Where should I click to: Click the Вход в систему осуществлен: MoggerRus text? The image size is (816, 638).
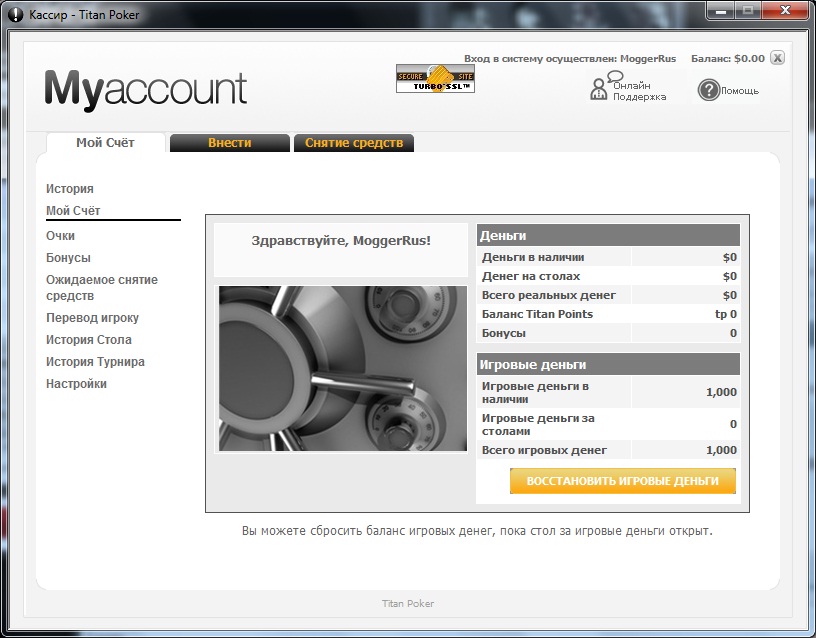pyautogui.click(x=570, y=58)
